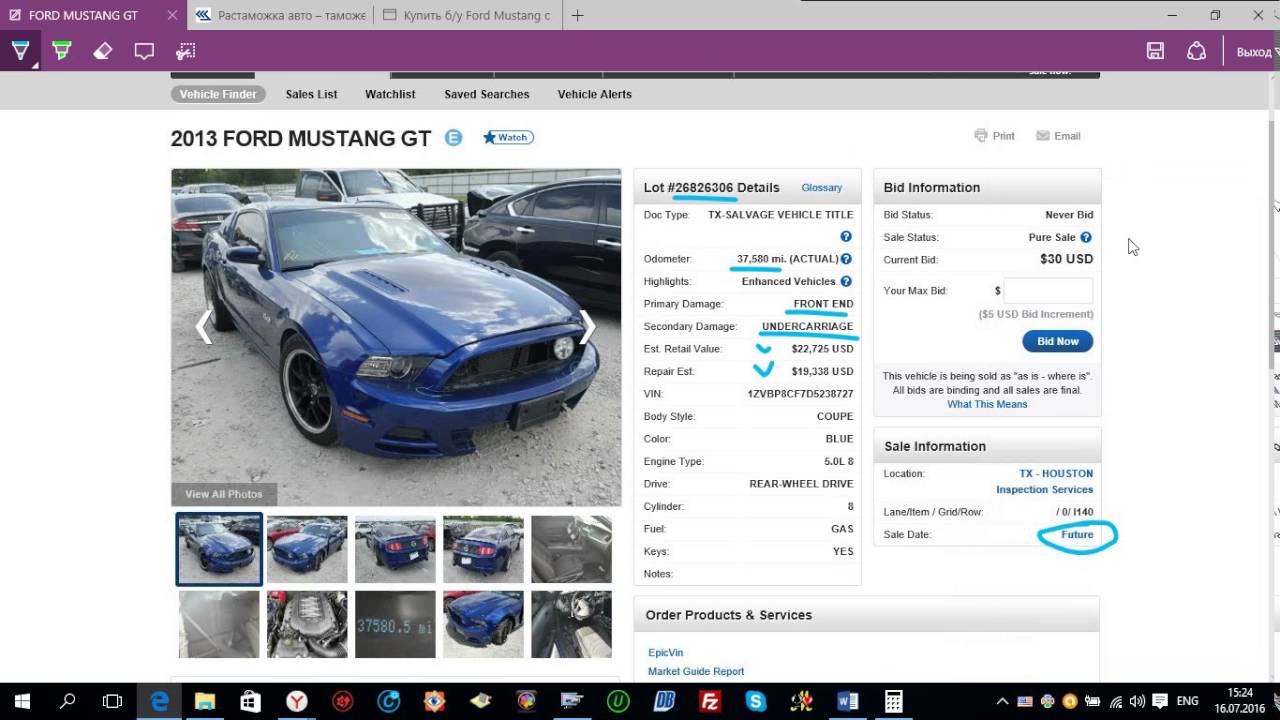The height and width of the screenshot is (720, 1280).
Task: Open Pure Sale help icon
Action: click(x=1086, y=237)
